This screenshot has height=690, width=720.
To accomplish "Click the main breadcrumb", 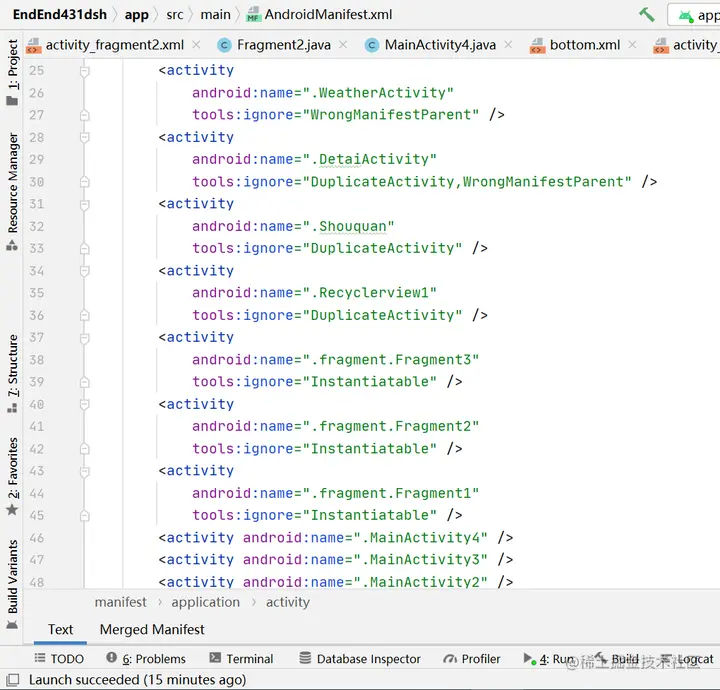I will click(x=215, y=15).
